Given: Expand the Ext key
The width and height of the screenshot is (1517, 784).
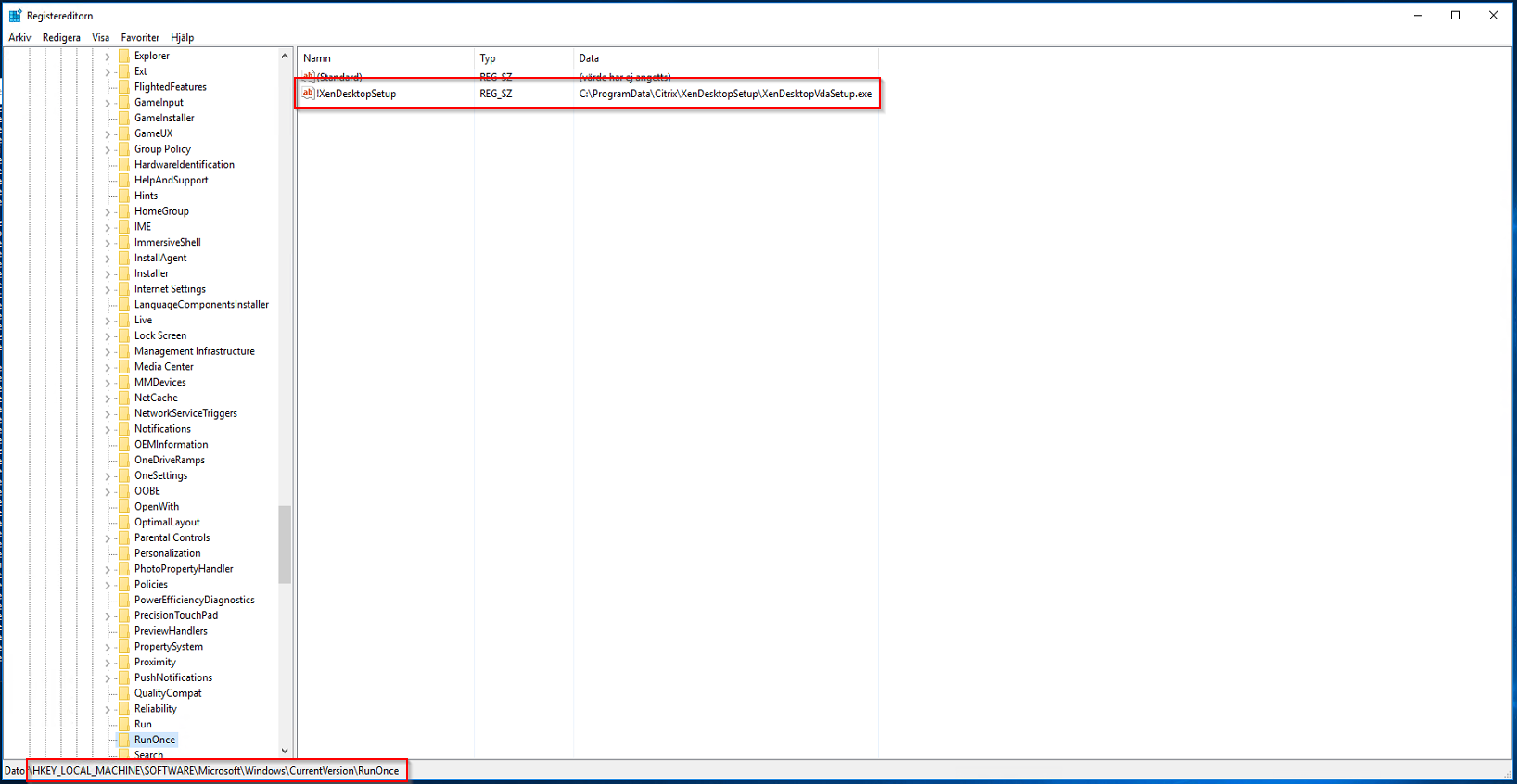Looking at the screenshot, I should click(x=108, y=72).
